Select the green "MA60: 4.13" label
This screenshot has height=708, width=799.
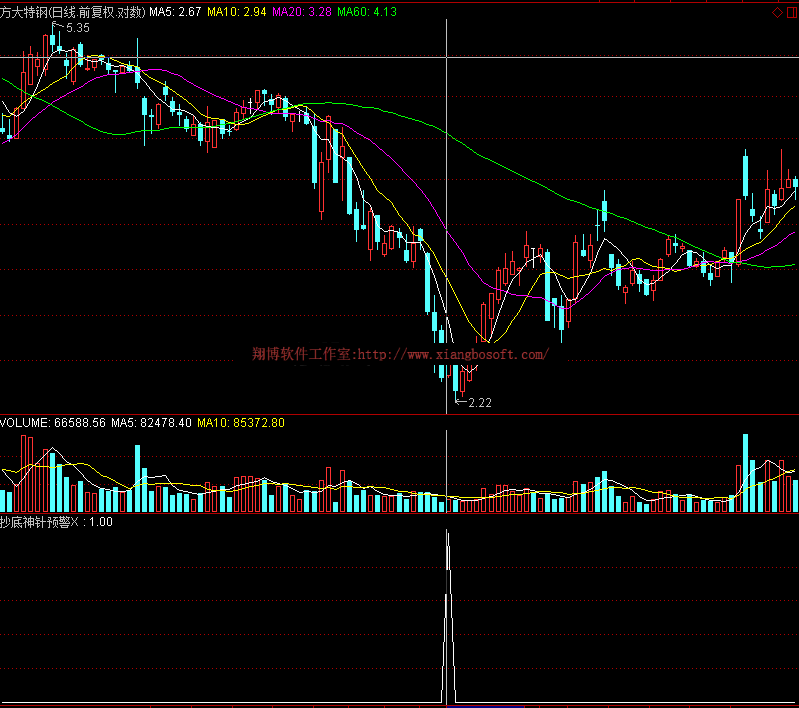point(367,12)
